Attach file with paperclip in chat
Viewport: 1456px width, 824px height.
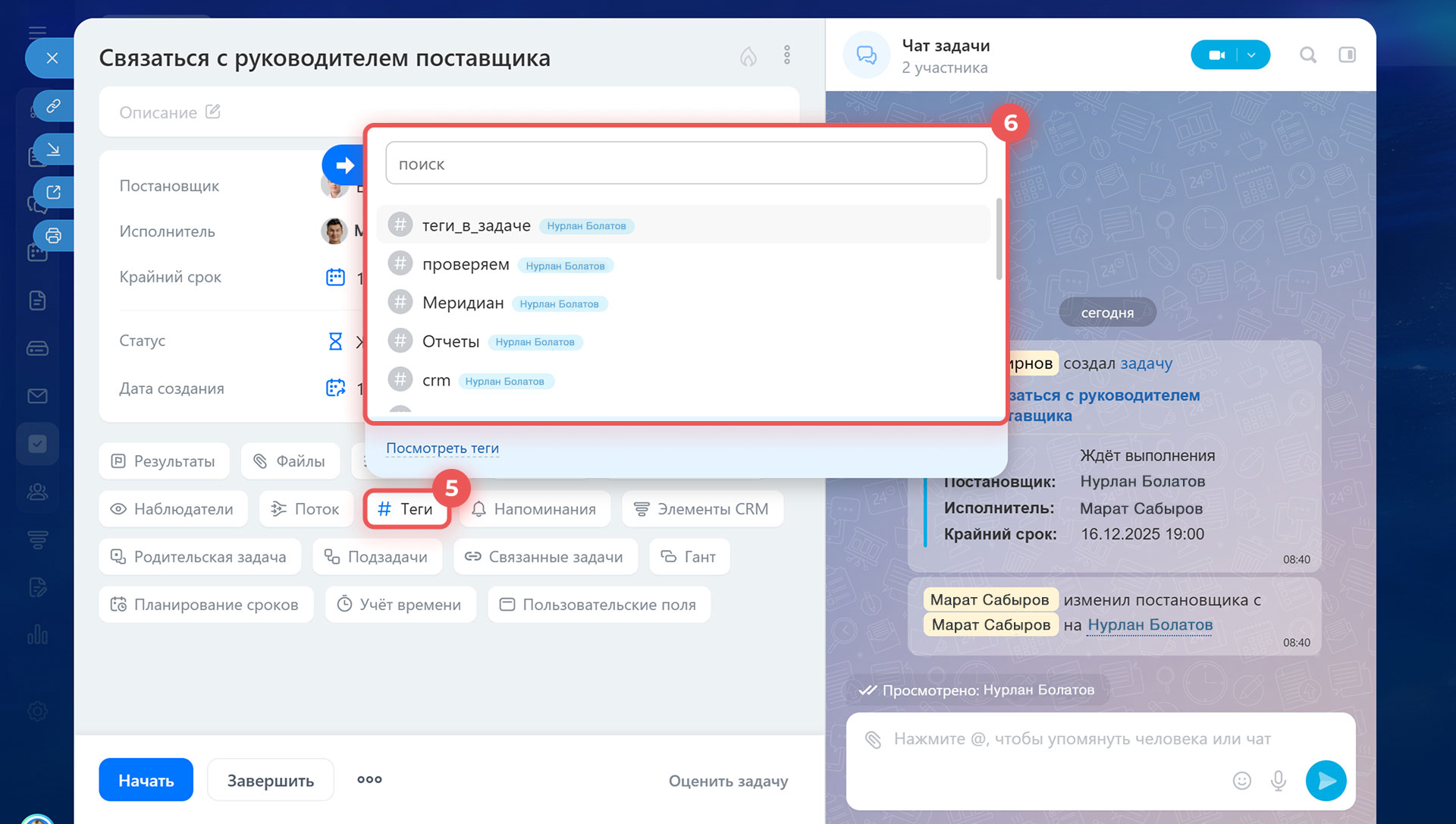873,739
